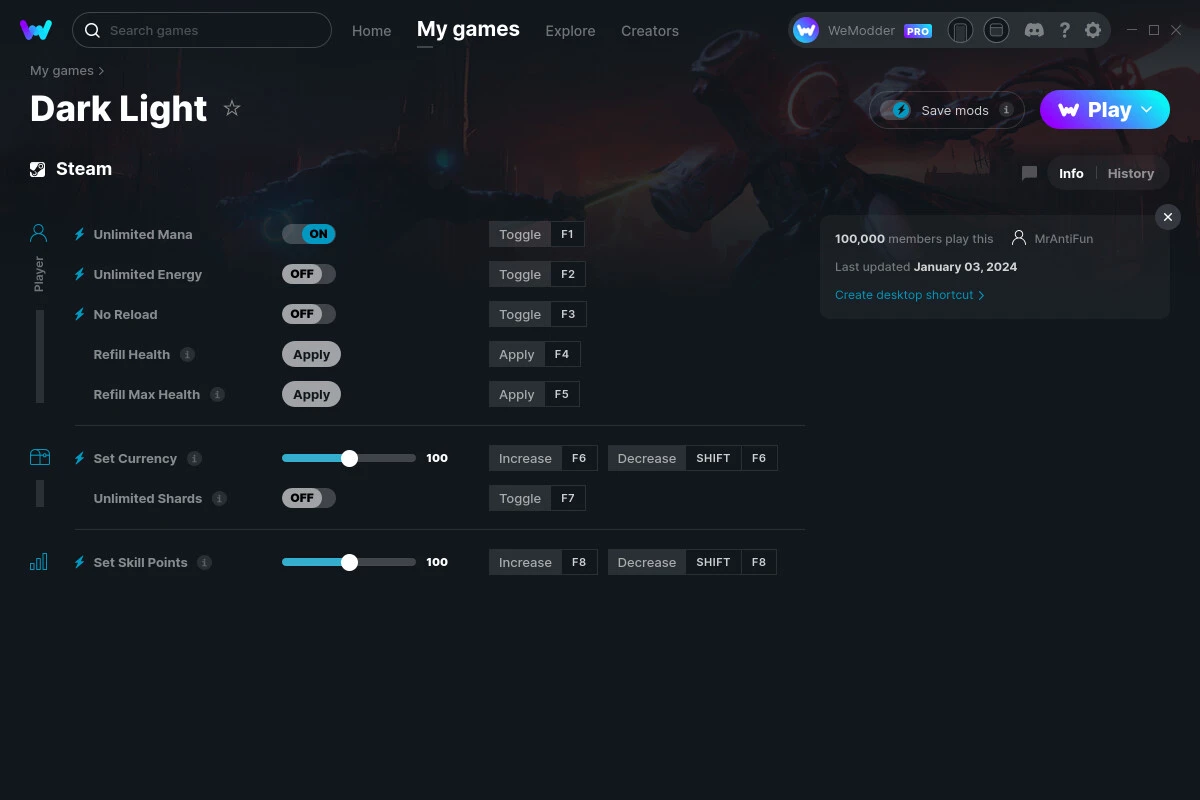The image size is (1200, 800).
Task: Click lightning bolt beside Unlimited Mana
Action: (80, 234)
